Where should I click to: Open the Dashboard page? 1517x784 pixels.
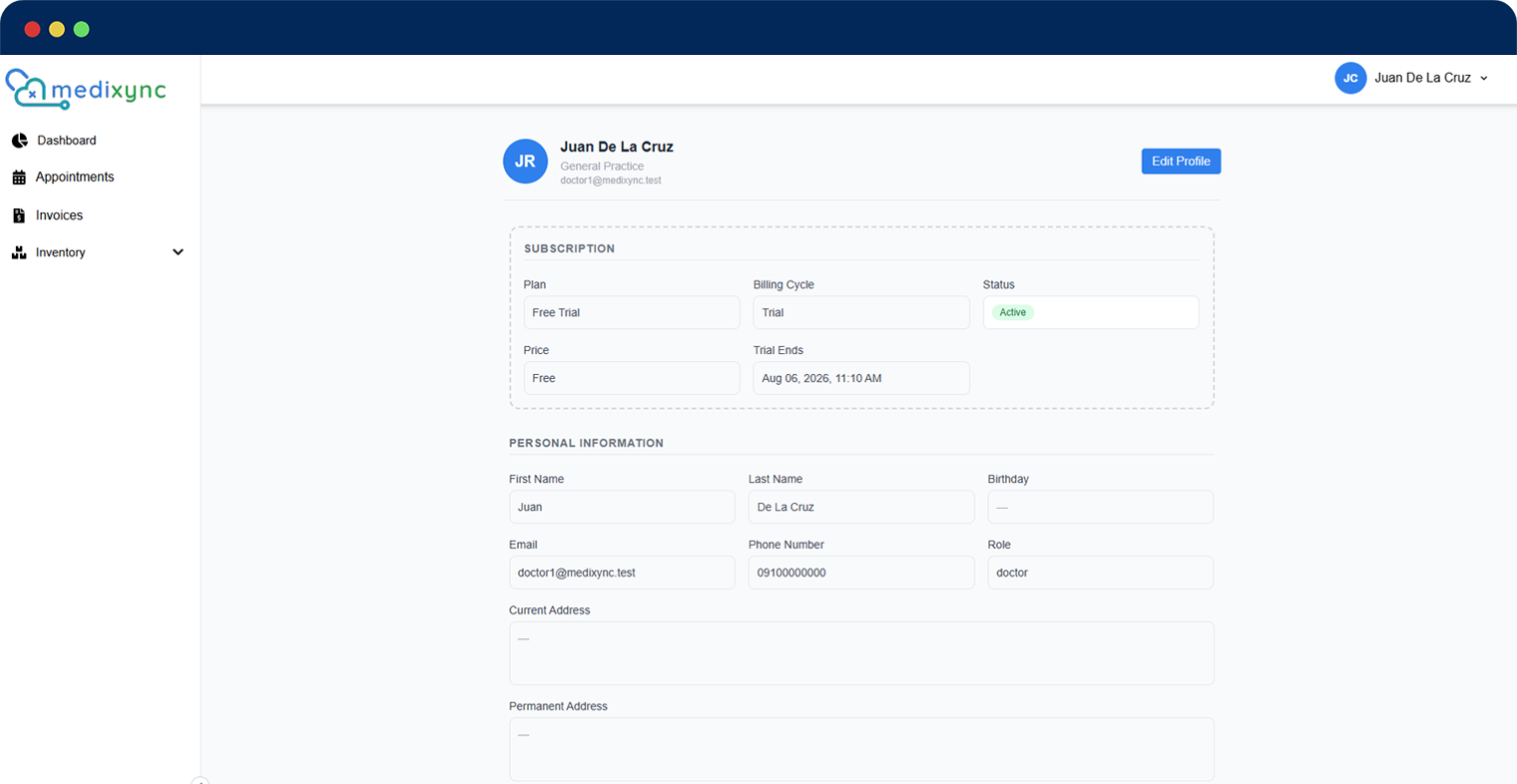click(x=67, y=141)
